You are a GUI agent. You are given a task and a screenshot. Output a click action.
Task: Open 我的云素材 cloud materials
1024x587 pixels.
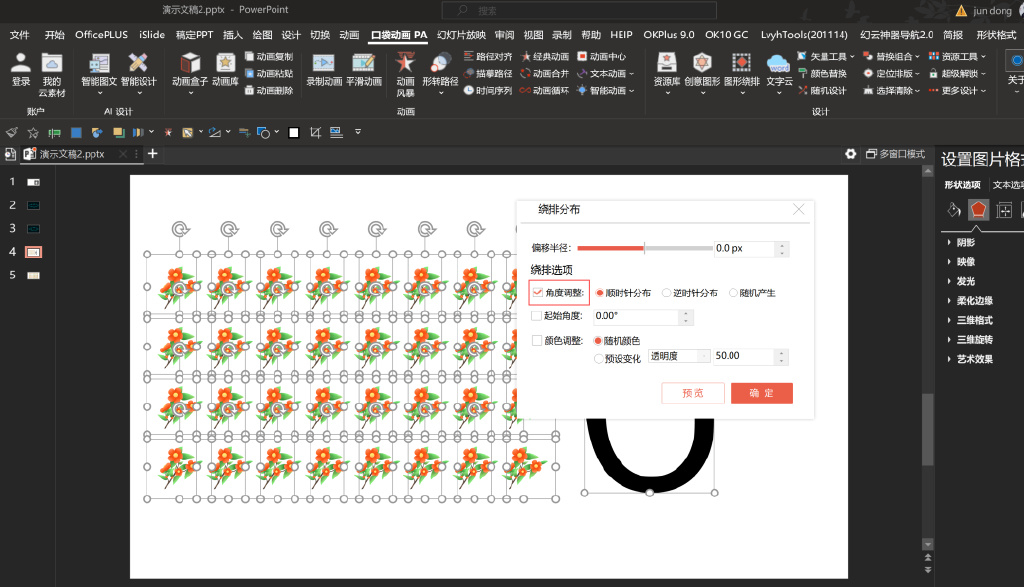pos(52,74)
